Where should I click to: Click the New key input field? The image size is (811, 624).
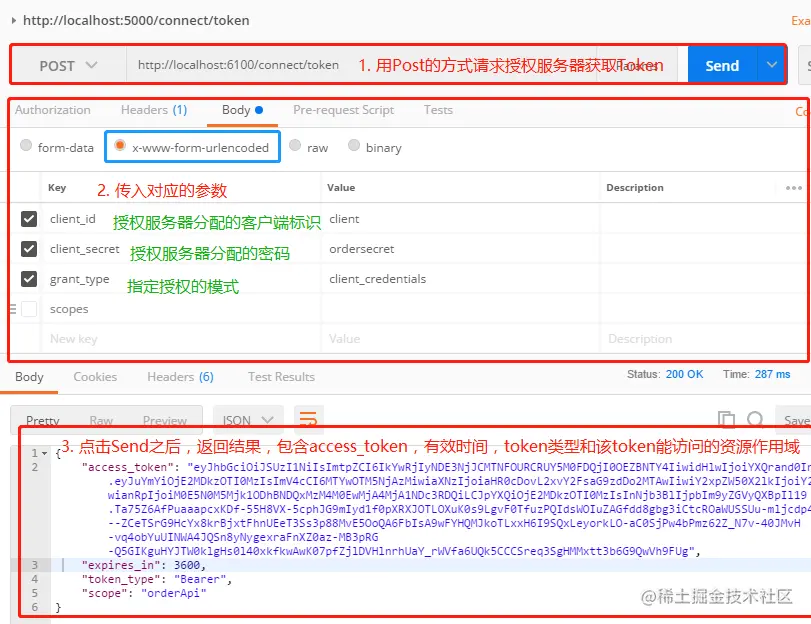click(181, 339)
